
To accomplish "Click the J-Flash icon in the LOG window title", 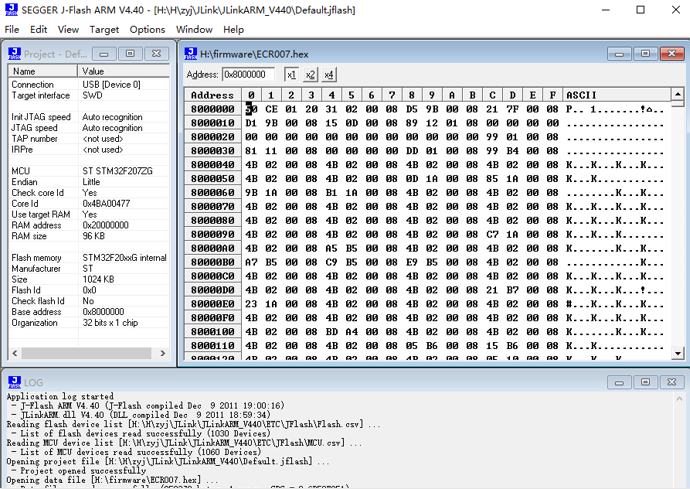I will (14, 382).
